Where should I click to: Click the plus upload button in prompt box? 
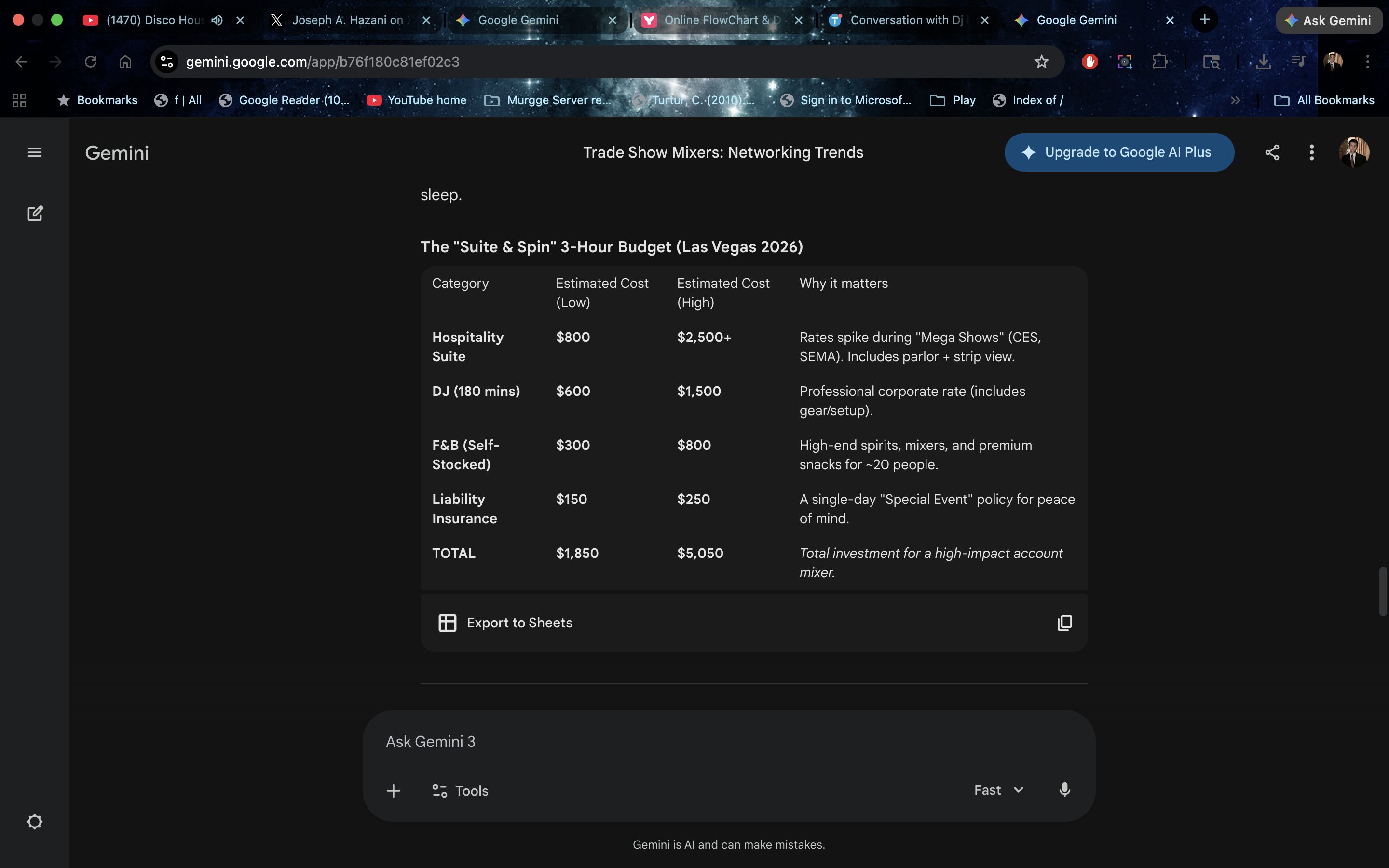(393, 790)
